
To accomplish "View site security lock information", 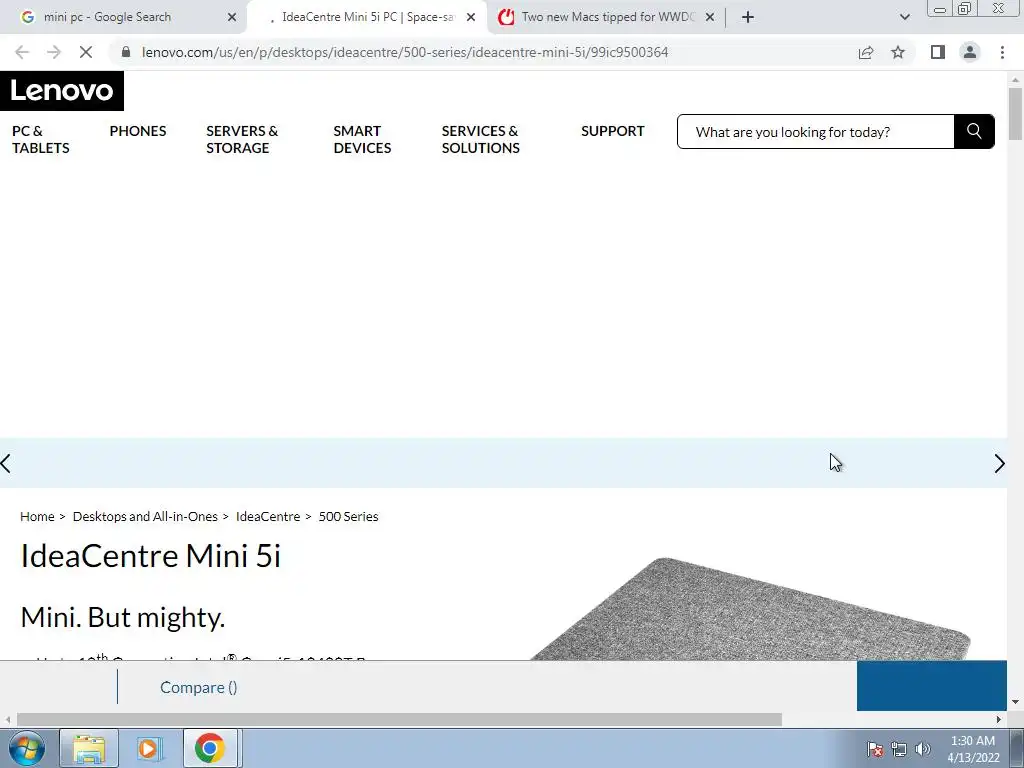I will pyautogui.click(x=126, y=52).
